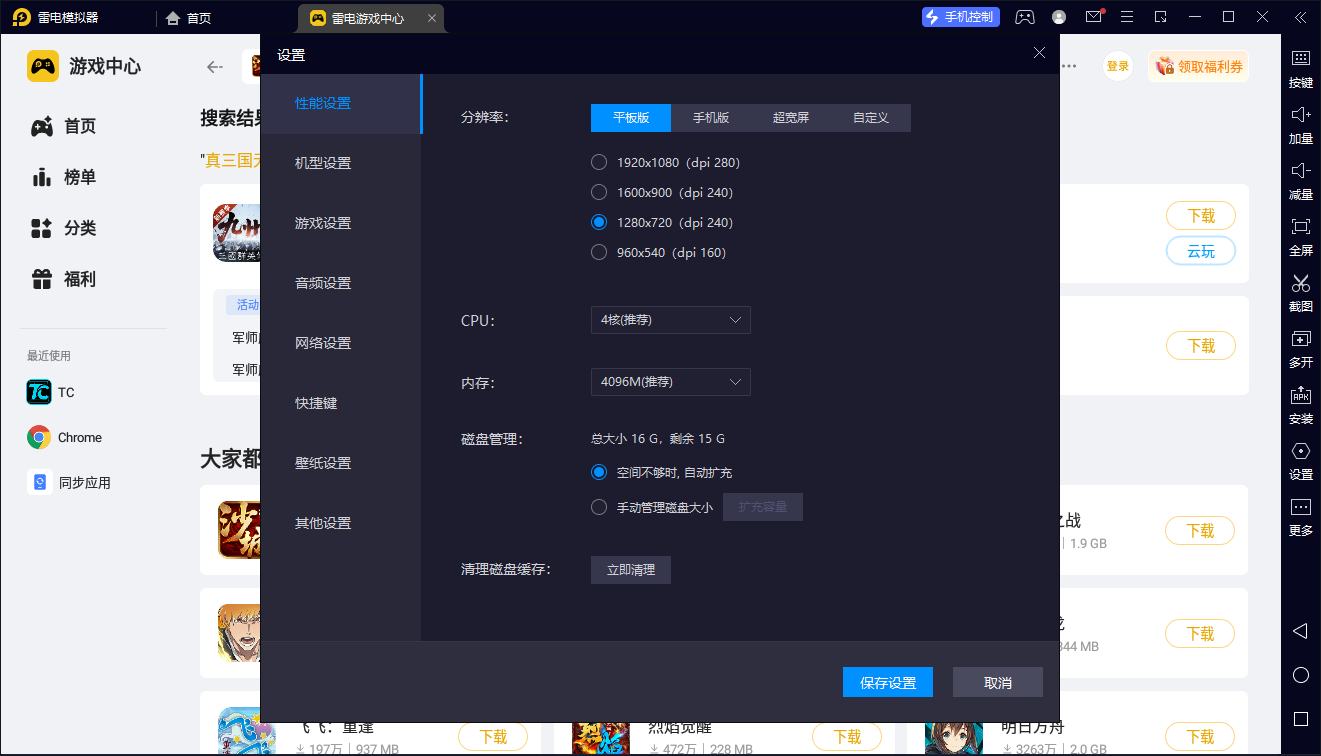Select 960x540 resolution option
Viewport: 1321px width, 756px height.
(598, 252)
